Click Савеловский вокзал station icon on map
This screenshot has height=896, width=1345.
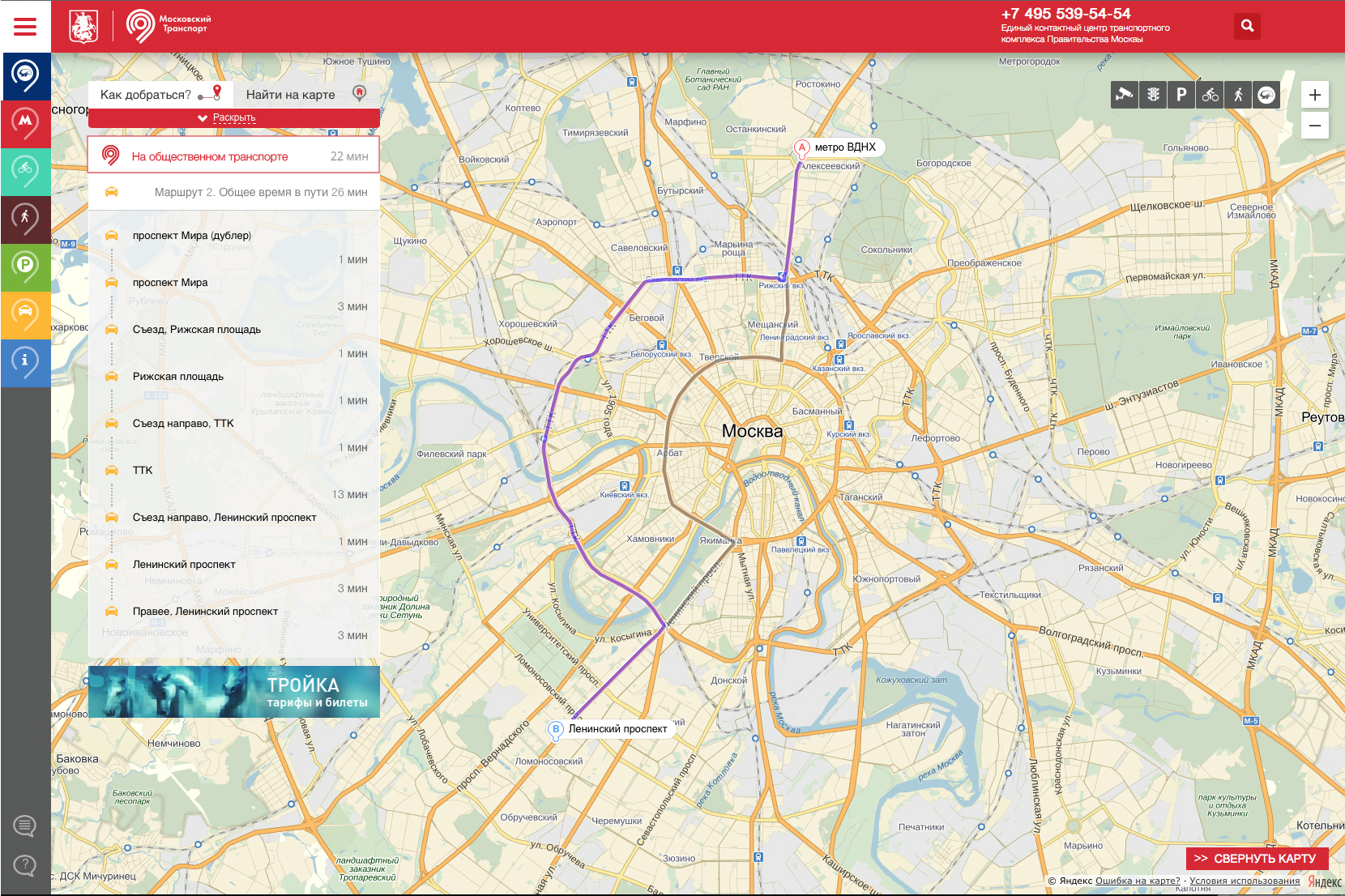[677, 271]
